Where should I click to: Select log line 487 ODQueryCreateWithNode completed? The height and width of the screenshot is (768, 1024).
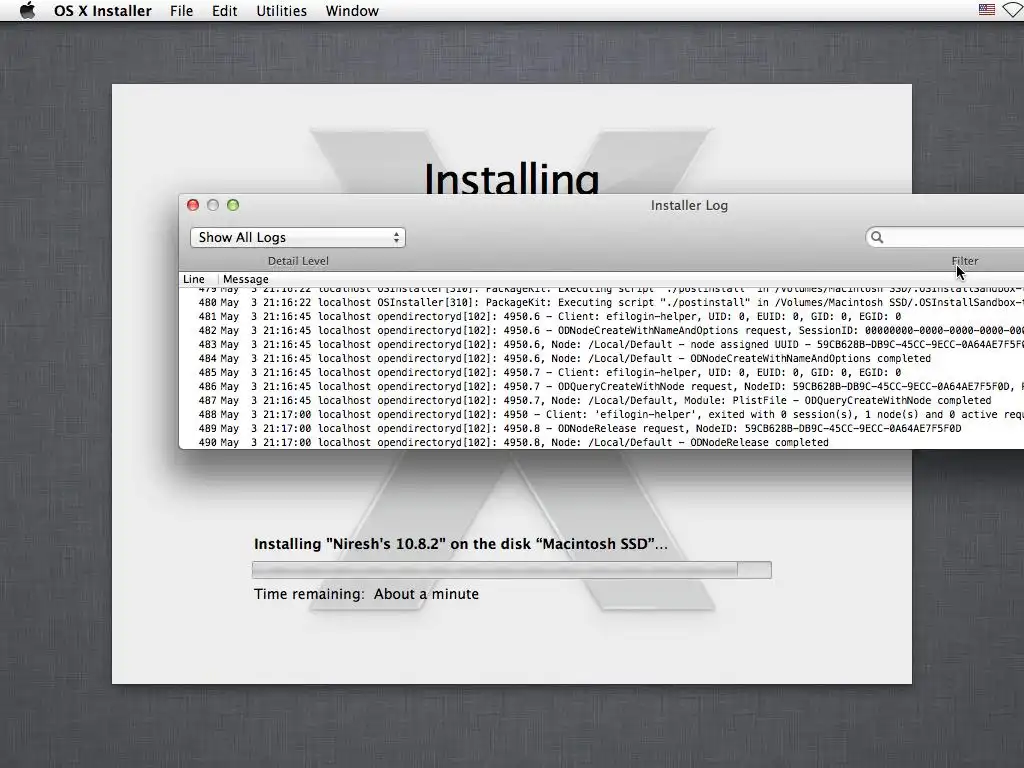pos(601,400)
